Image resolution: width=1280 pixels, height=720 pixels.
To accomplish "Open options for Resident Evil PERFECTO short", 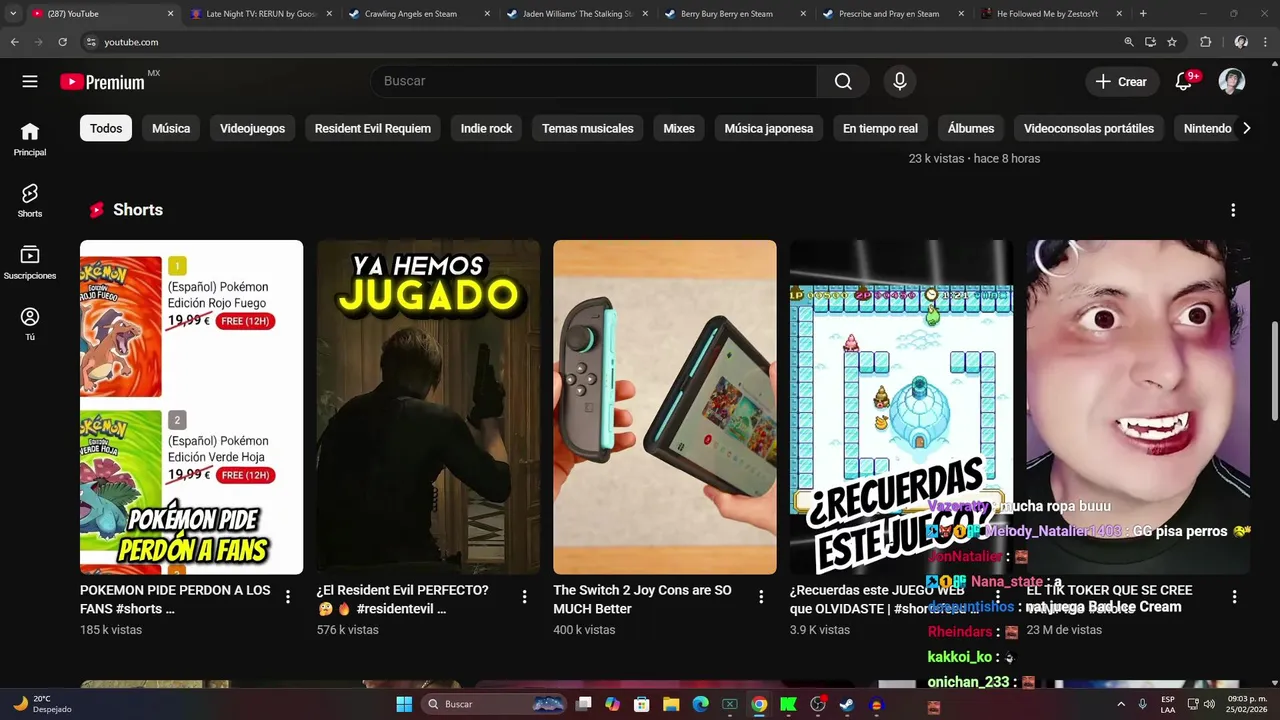I will pyautogui.click(x=524, y=597).
